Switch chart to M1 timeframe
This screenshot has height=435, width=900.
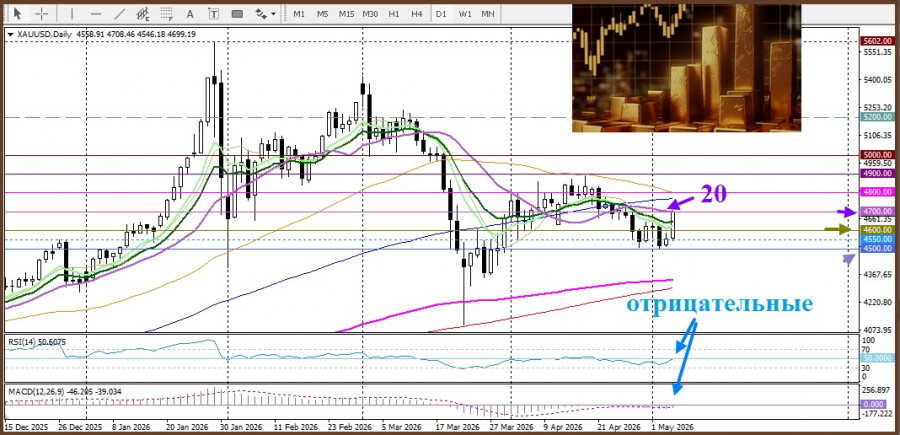click(299, 13)
